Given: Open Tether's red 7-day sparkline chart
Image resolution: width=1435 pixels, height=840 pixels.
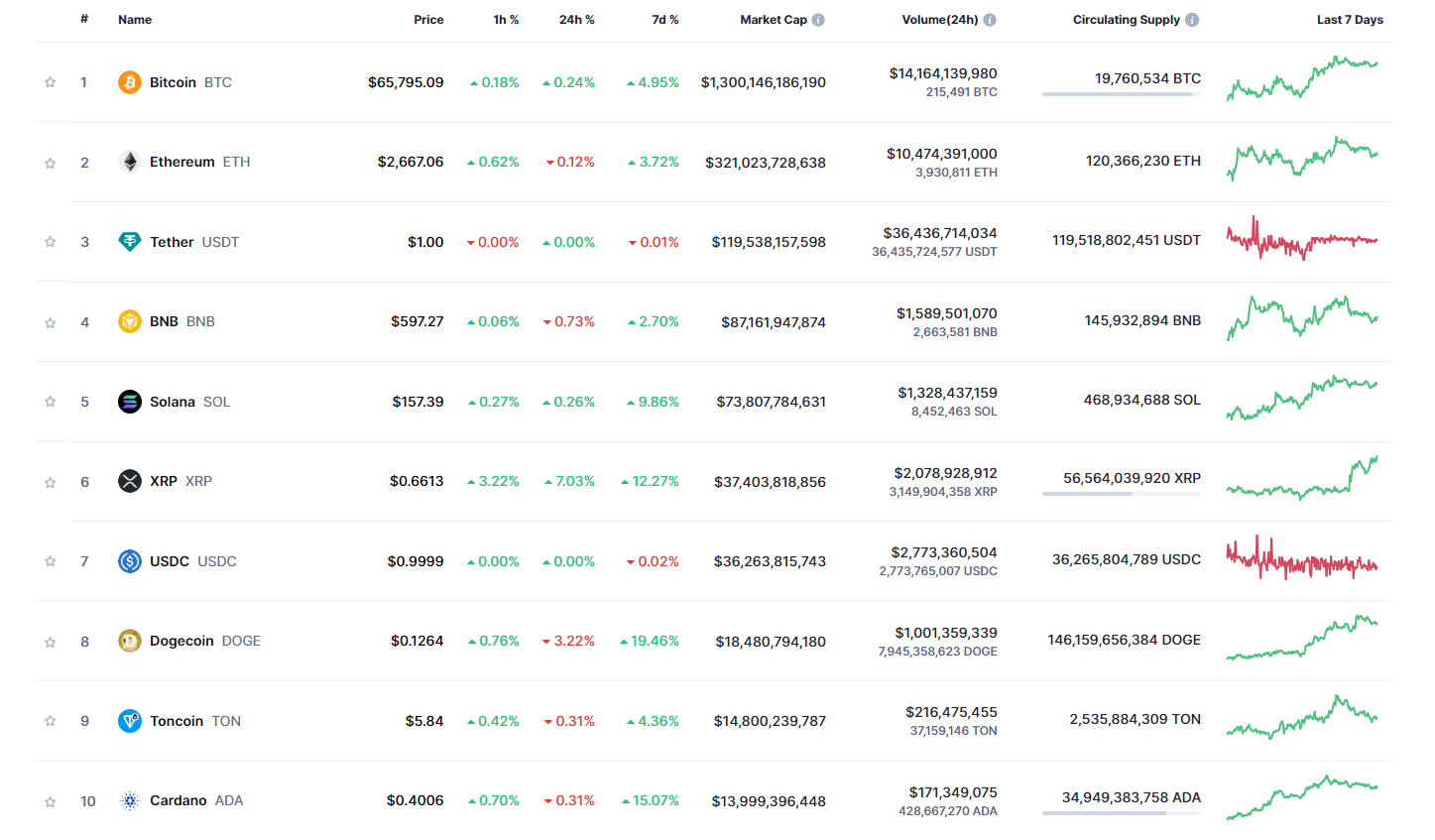Looking at the screenshot, I should [x=1302, y=239].
